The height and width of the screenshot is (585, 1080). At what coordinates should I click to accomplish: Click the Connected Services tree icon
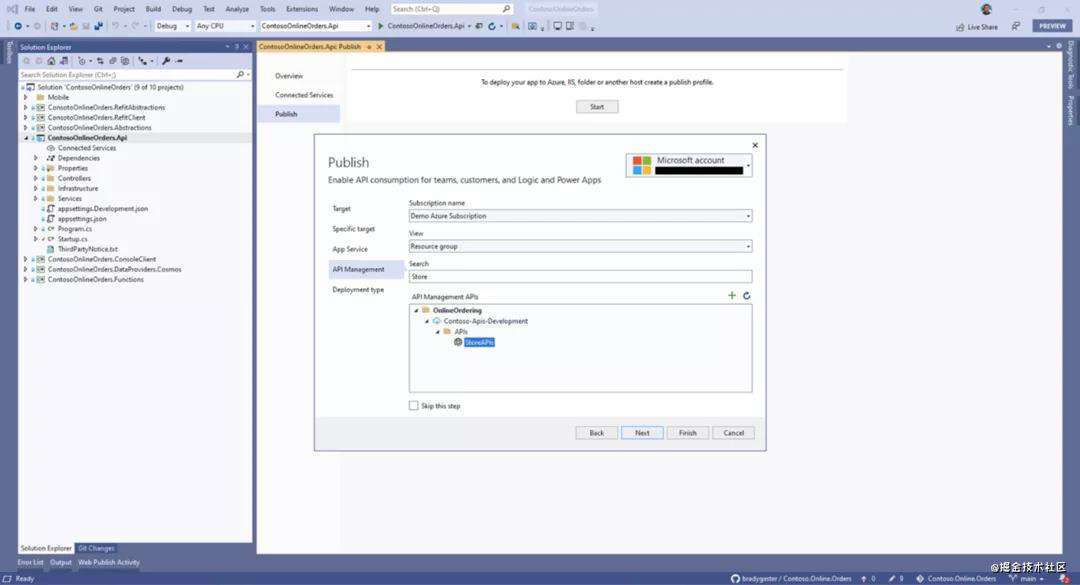tap(51, 148)
